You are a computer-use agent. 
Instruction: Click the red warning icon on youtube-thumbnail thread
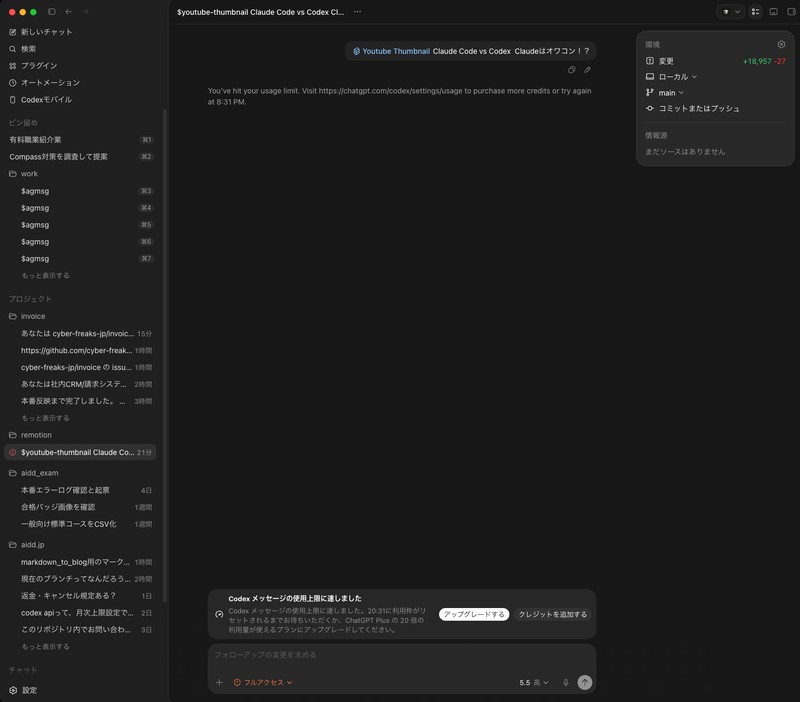[13, 452]
